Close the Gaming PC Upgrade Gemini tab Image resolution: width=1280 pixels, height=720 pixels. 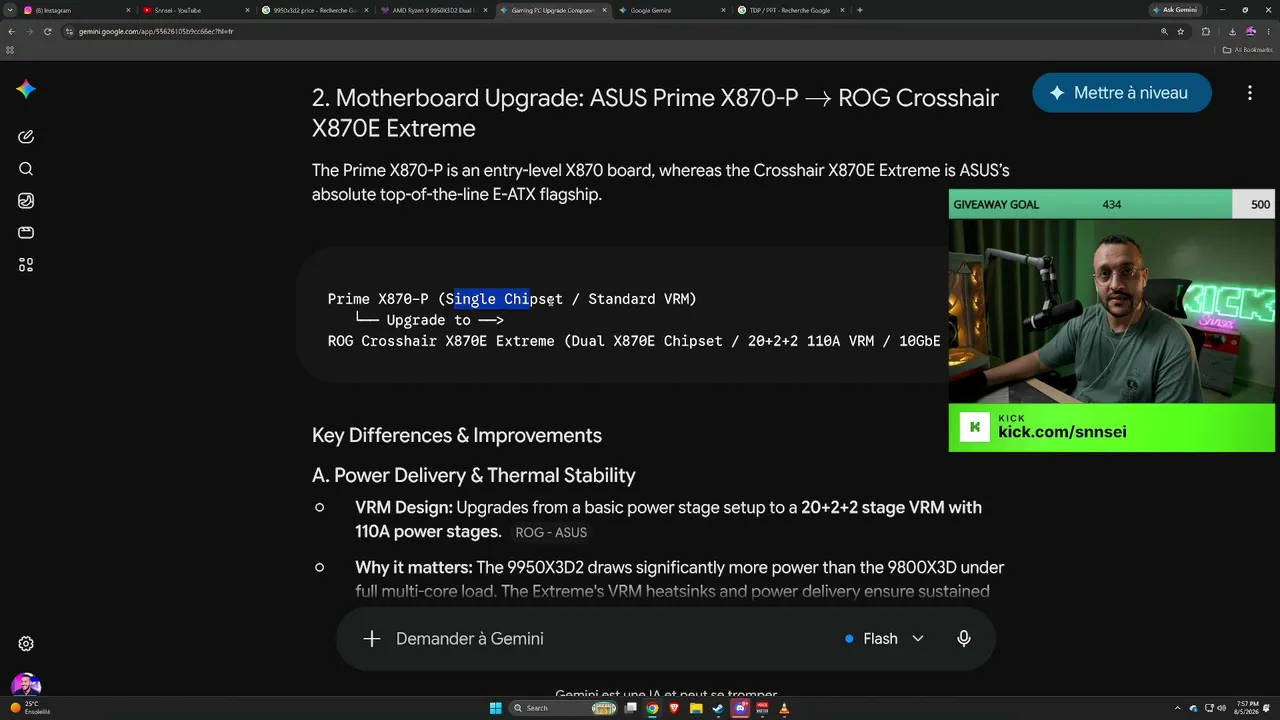point(604,10)
